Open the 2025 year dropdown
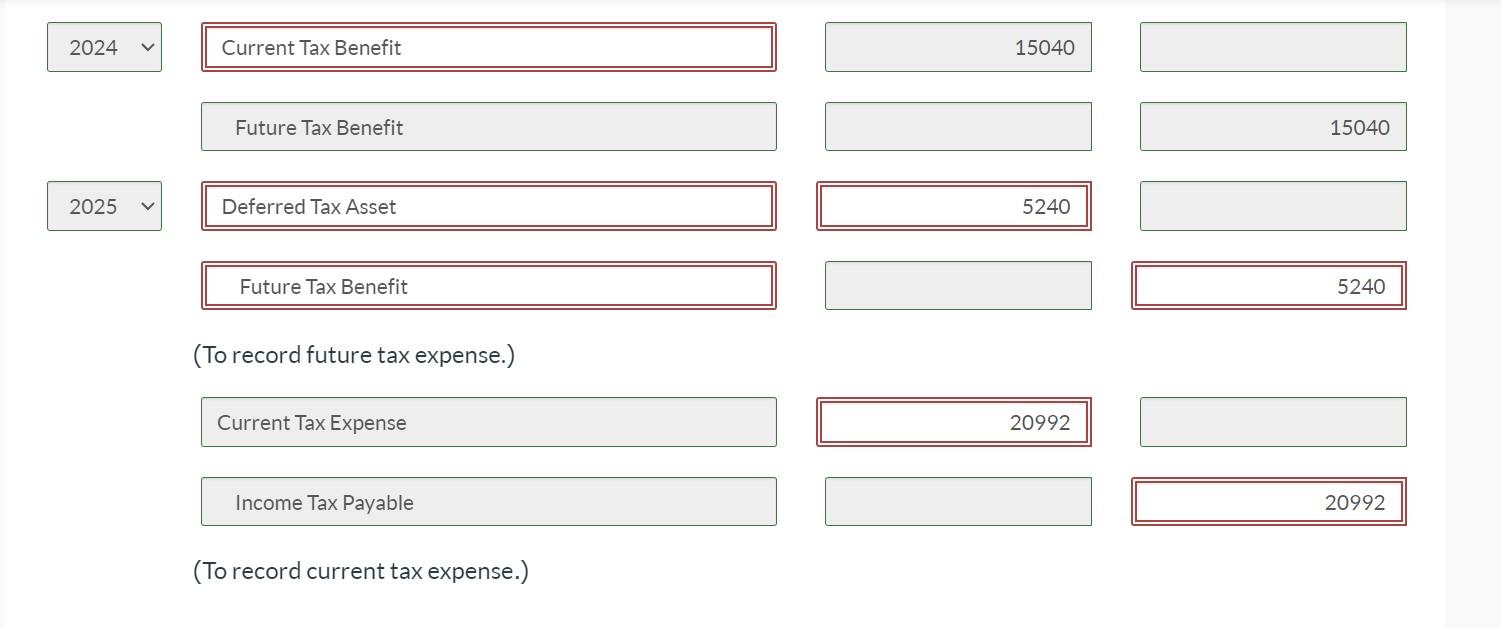Screen dimensions: 1501x628 tap(104, 206)
